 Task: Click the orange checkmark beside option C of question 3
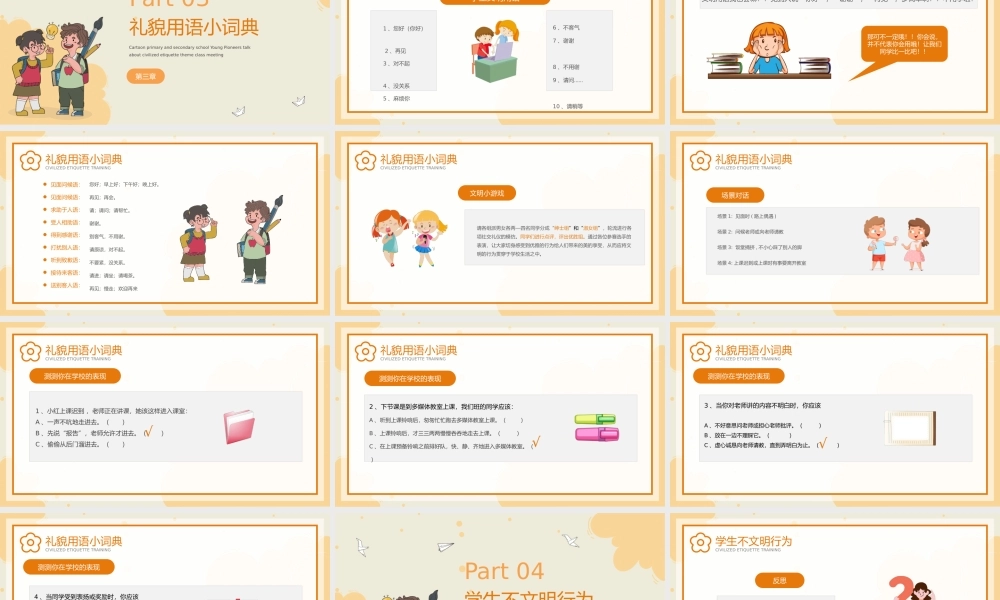pyautogui.click(x=823, y=443)
